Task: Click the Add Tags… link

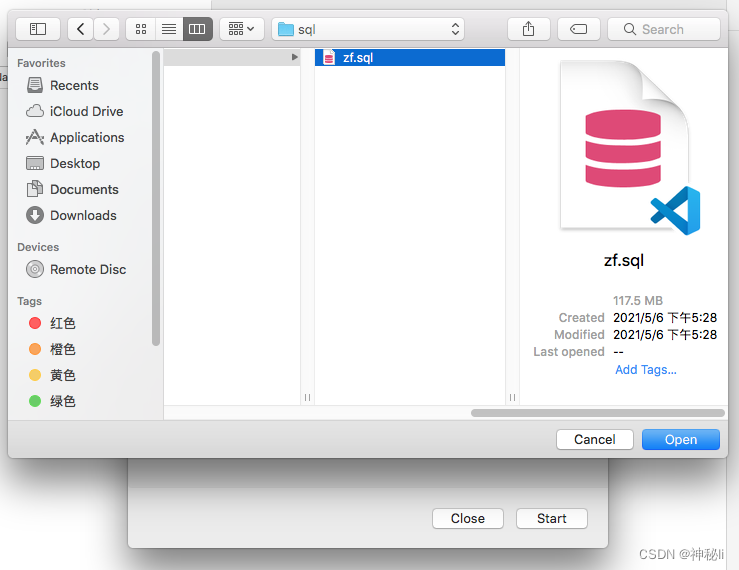Action: coord(646,370)
